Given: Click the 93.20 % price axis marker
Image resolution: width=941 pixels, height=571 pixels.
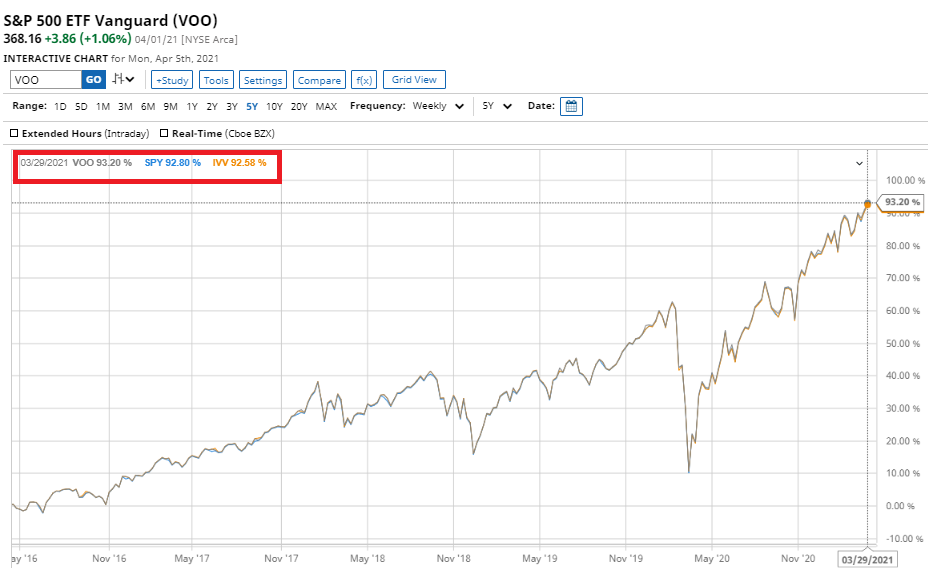Looking at the screenshot, I should pos(901,202).
